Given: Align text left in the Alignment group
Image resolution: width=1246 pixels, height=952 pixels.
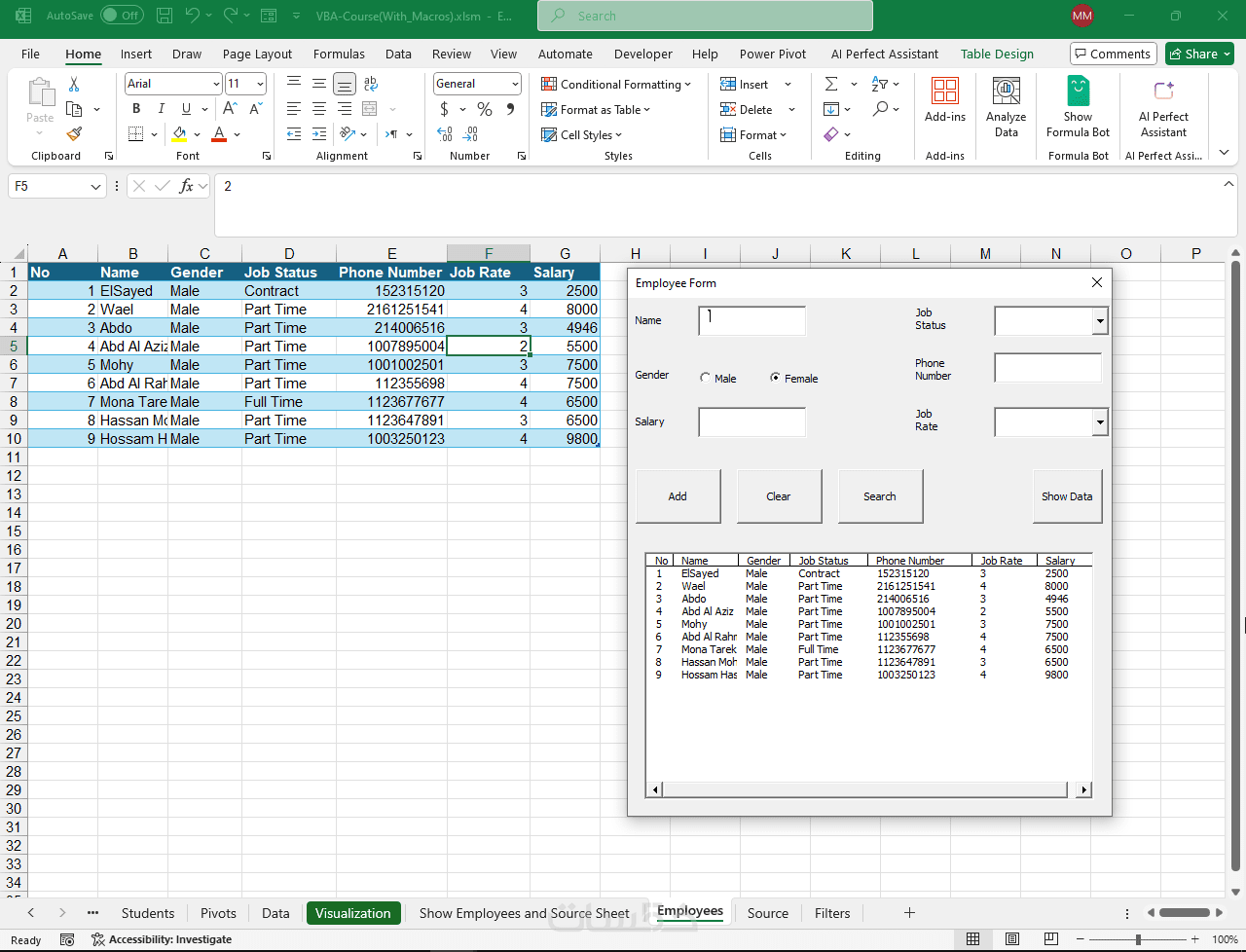Looking at the screenshot, I should coord(294,109).
